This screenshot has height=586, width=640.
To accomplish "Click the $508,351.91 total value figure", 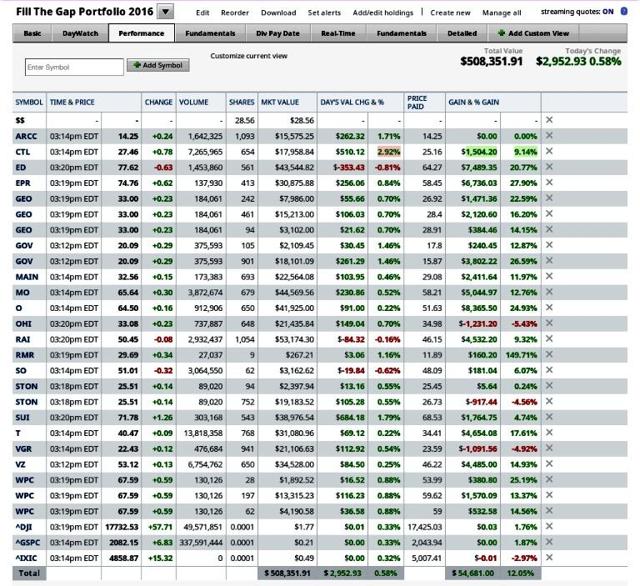I will 491,61.
